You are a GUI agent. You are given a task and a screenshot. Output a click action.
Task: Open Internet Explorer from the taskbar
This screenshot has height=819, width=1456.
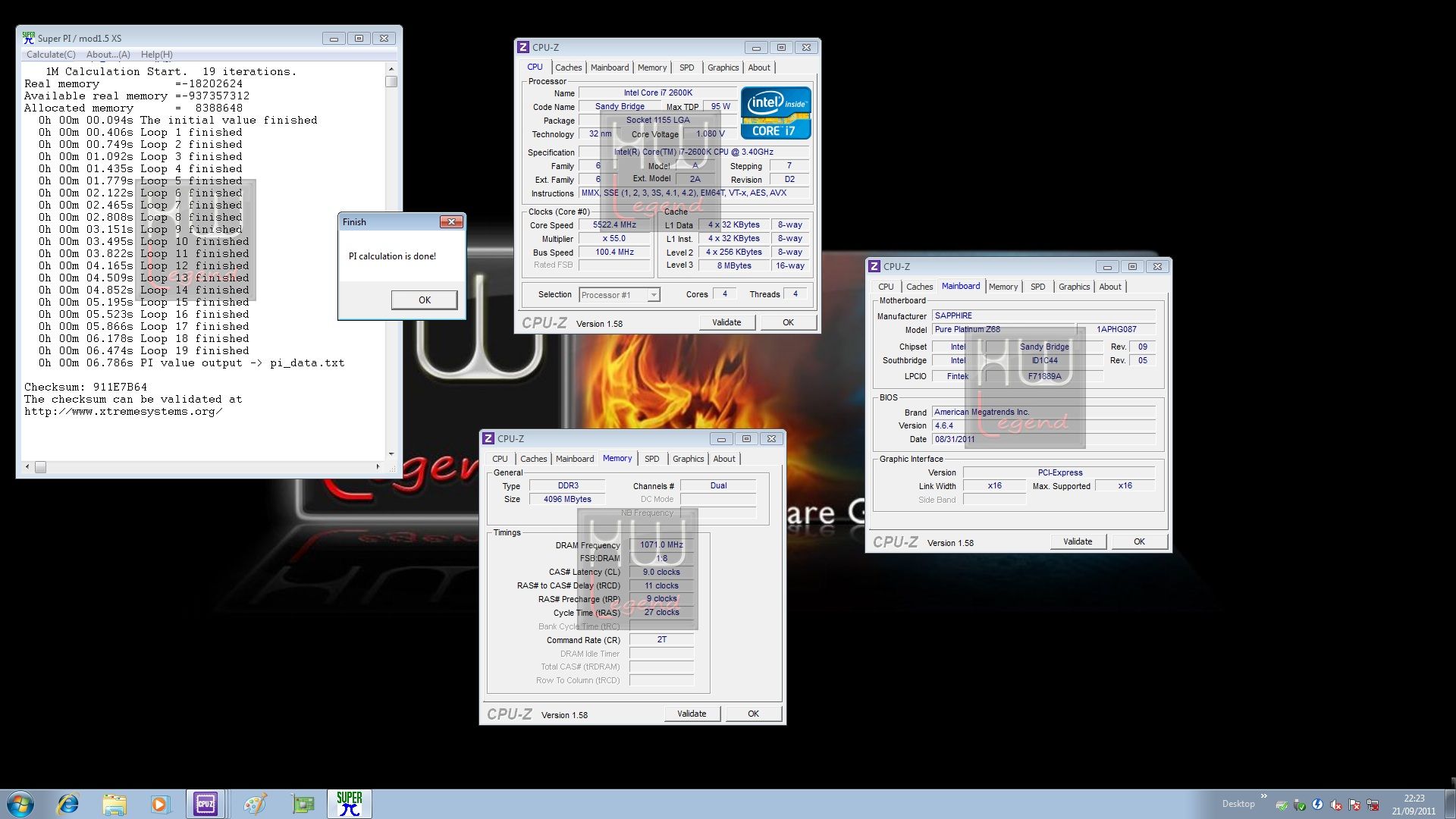(x=68, y=804)
